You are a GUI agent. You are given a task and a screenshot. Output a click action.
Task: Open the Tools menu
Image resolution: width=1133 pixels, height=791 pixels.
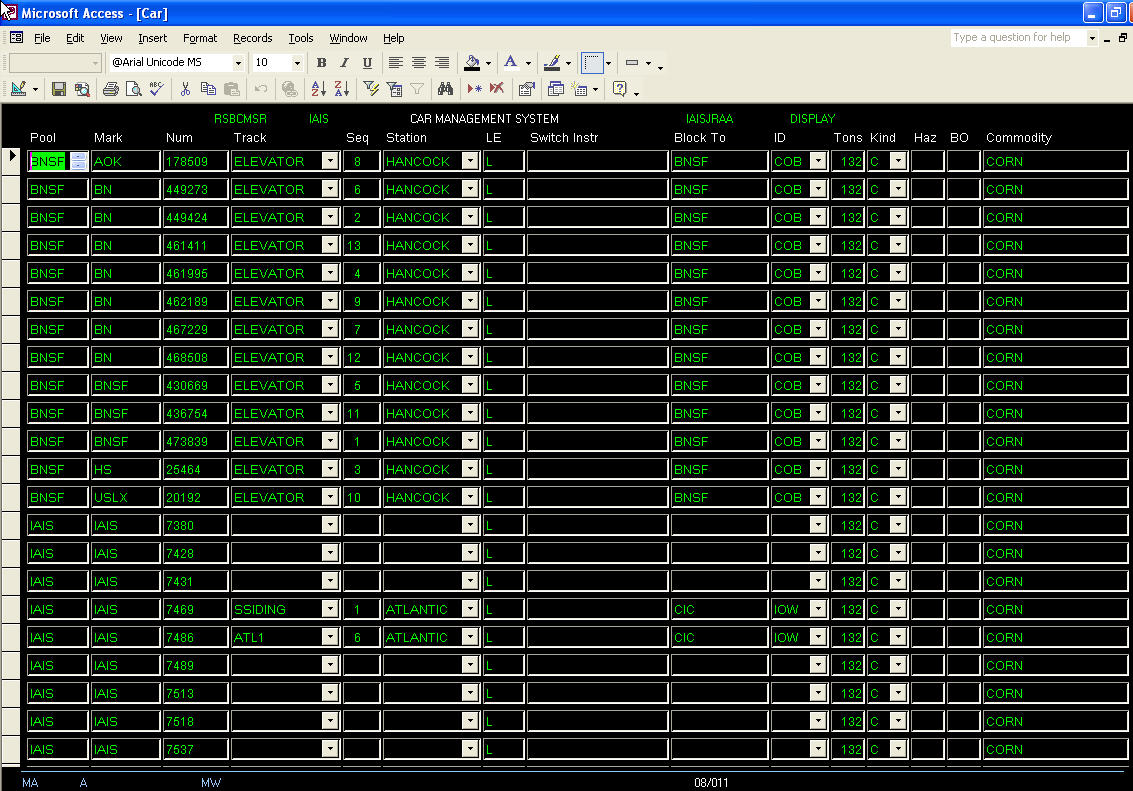tap(301, 38)
